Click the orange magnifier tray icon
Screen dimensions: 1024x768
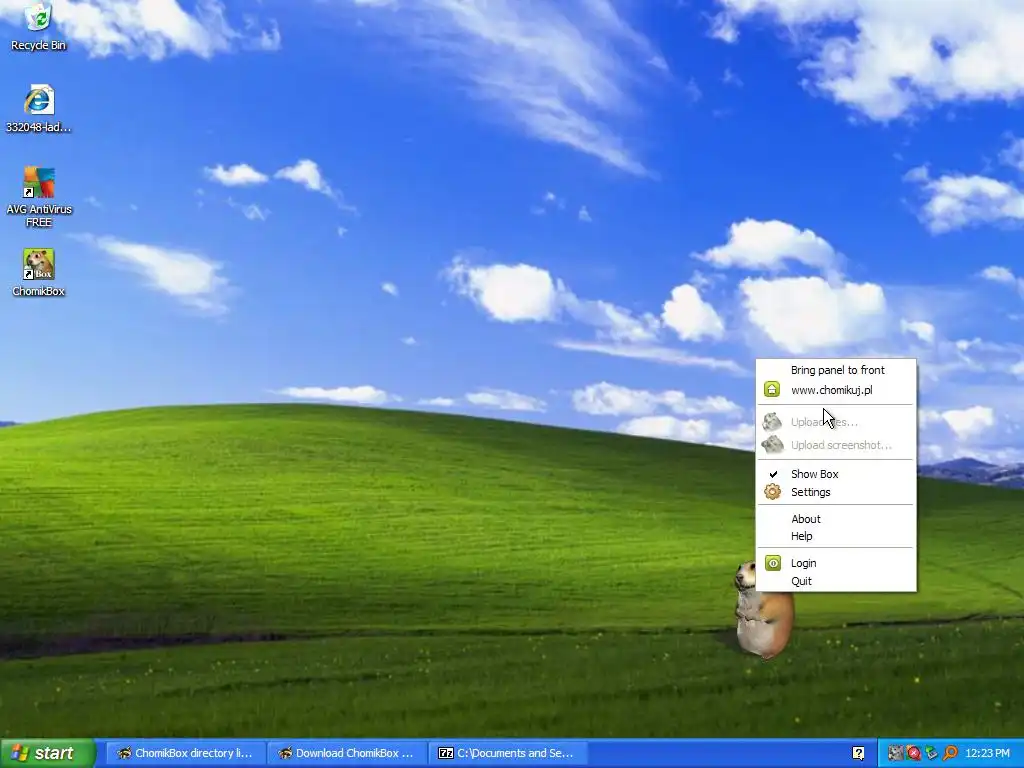(x=950, y=753)
